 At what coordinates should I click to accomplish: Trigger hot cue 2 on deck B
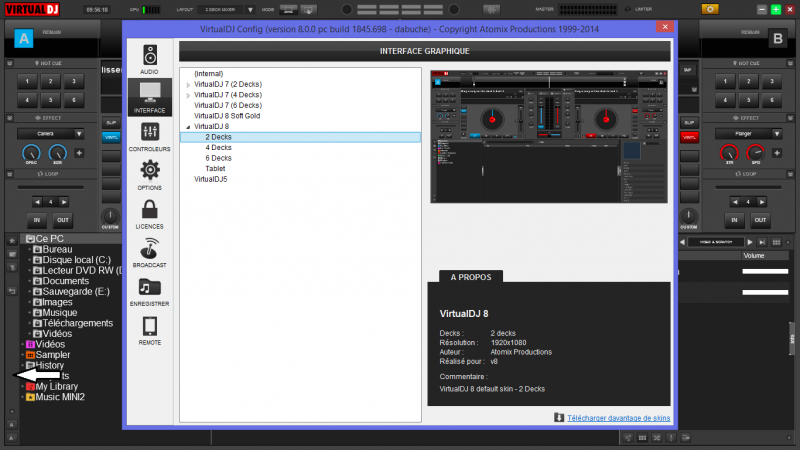click(748, 81)
